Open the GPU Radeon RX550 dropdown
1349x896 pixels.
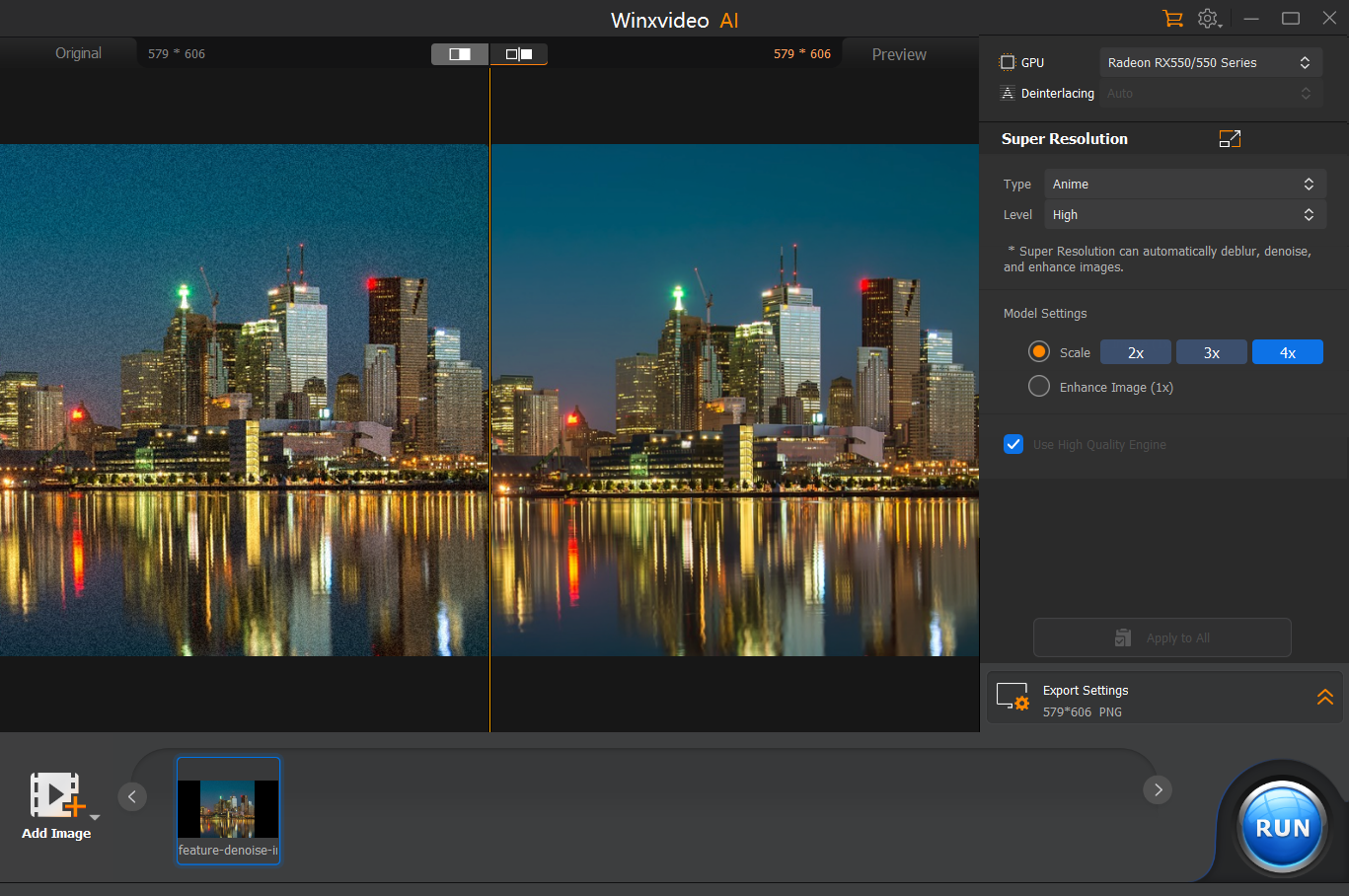tap(1209, 62)
